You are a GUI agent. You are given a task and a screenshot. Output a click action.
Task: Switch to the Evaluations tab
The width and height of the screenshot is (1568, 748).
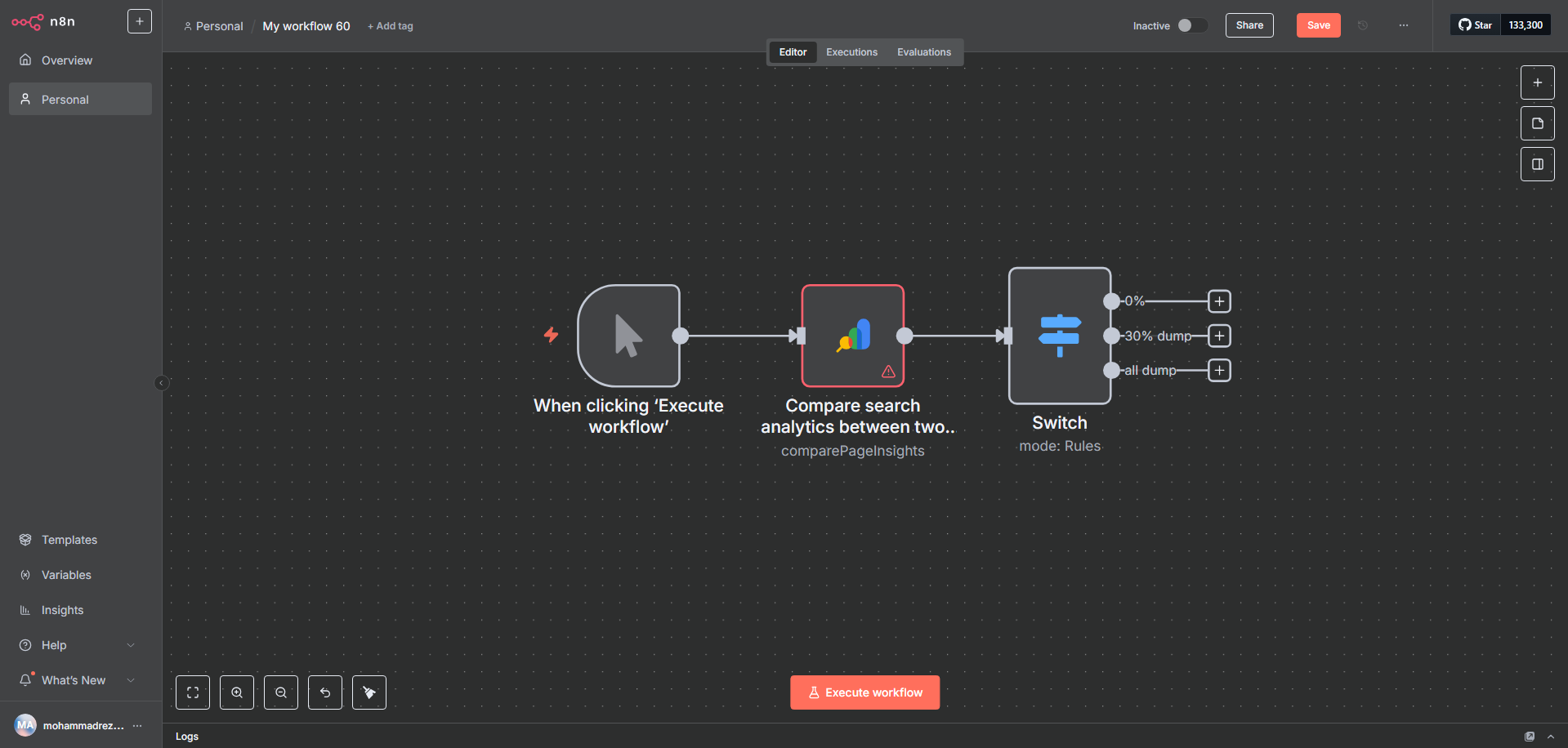(x=923, y=52)
